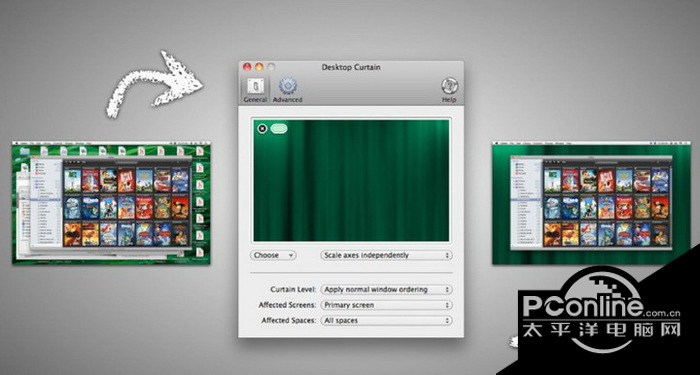Click the disabled zoom button in the title bar

tap(271, 67)
